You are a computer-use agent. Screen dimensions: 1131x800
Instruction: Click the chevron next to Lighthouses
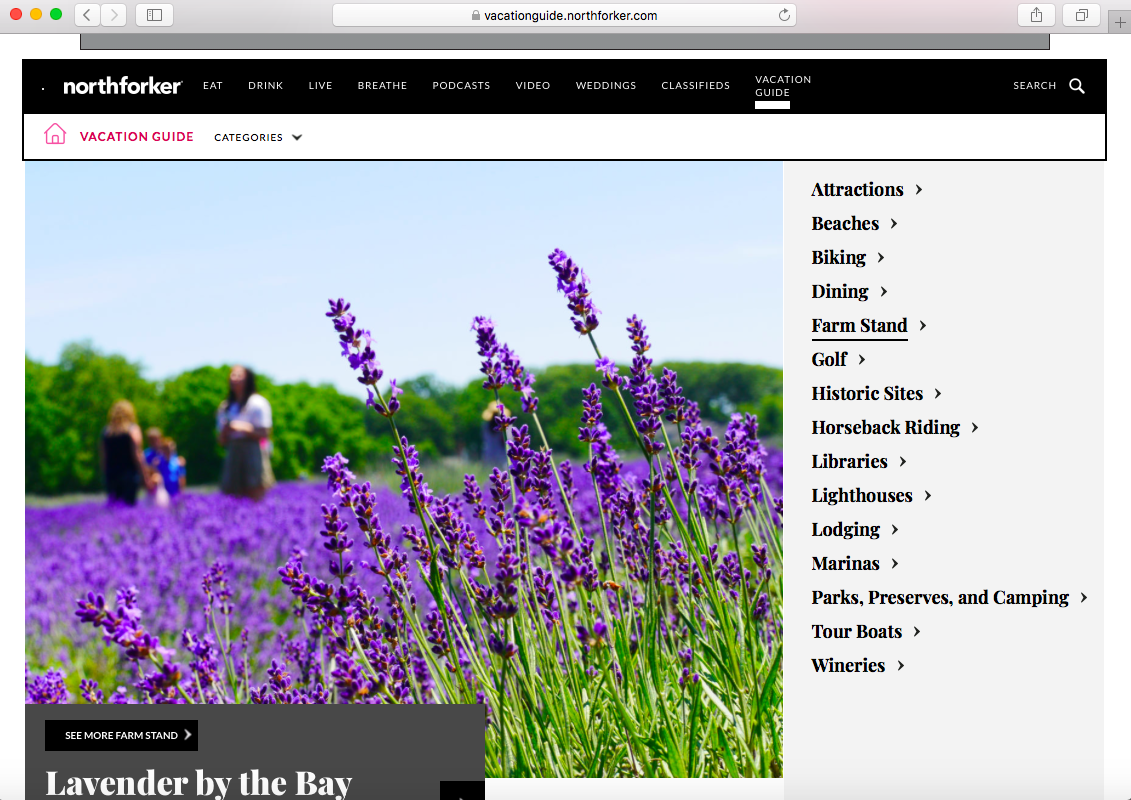click(928, 496)
